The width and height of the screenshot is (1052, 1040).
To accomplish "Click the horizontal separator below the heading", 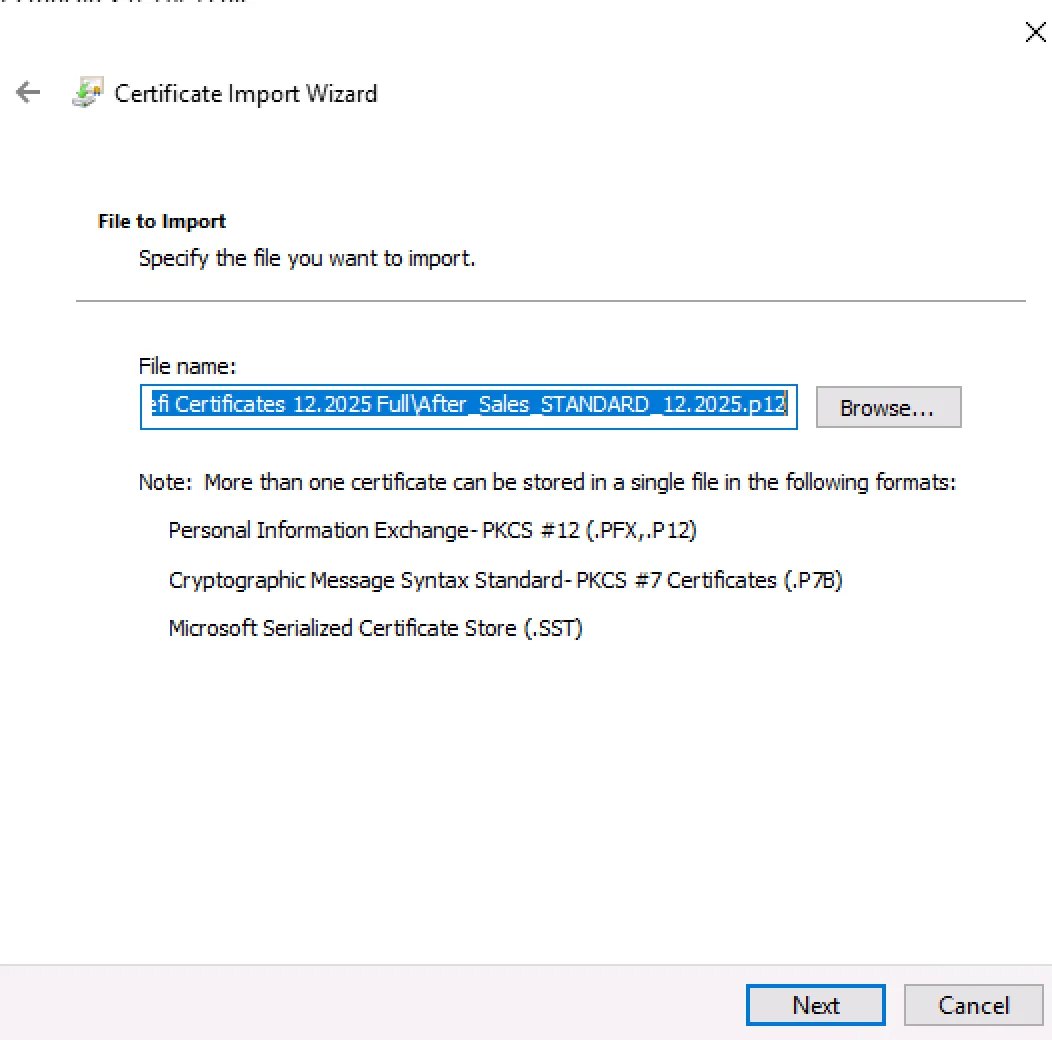I will [550, 300].
